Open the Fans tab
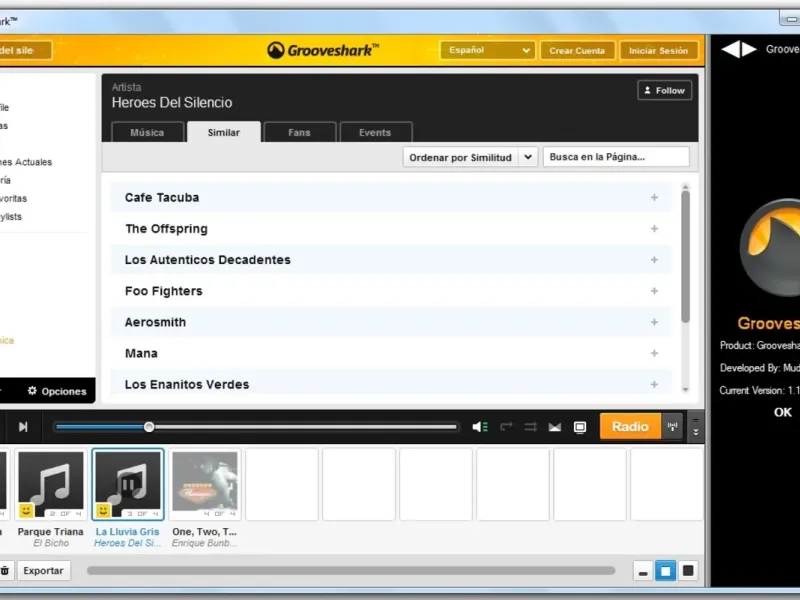The width and height of the screenshot is (800, 600). point(299,132)
